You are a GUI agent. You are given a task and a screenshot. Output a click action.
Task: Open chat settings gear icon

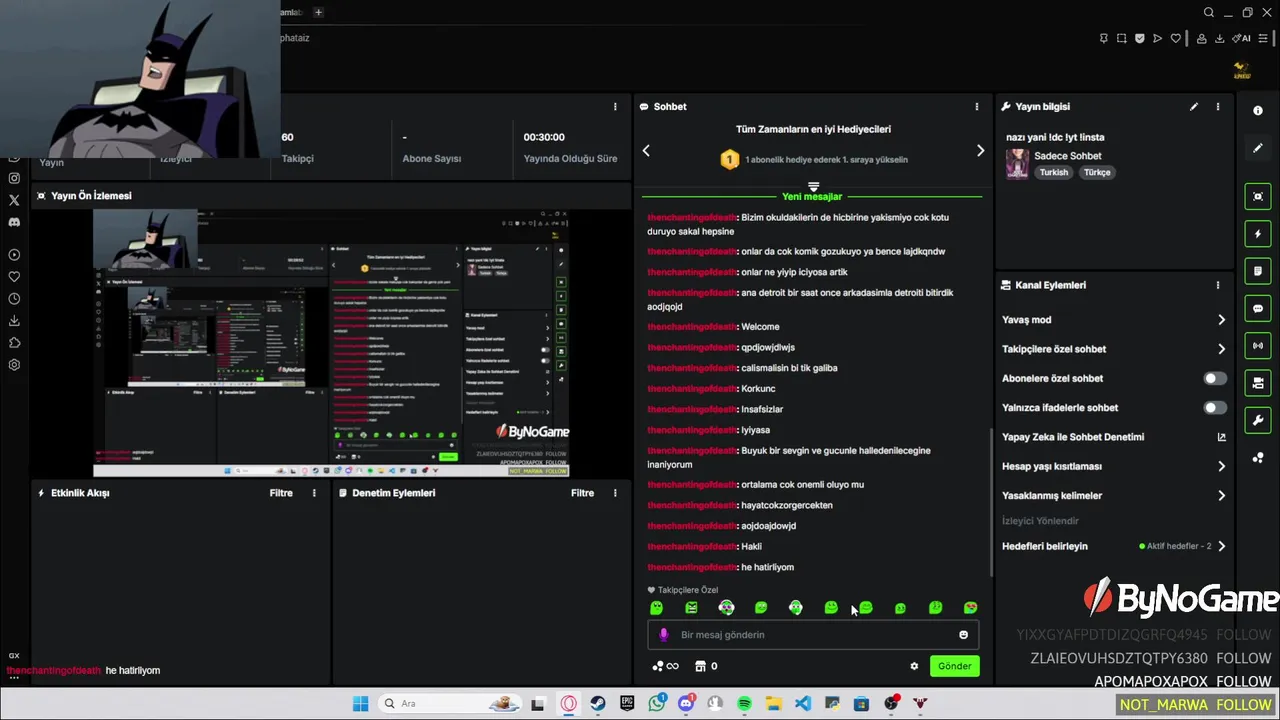click(x=914, y=666)
